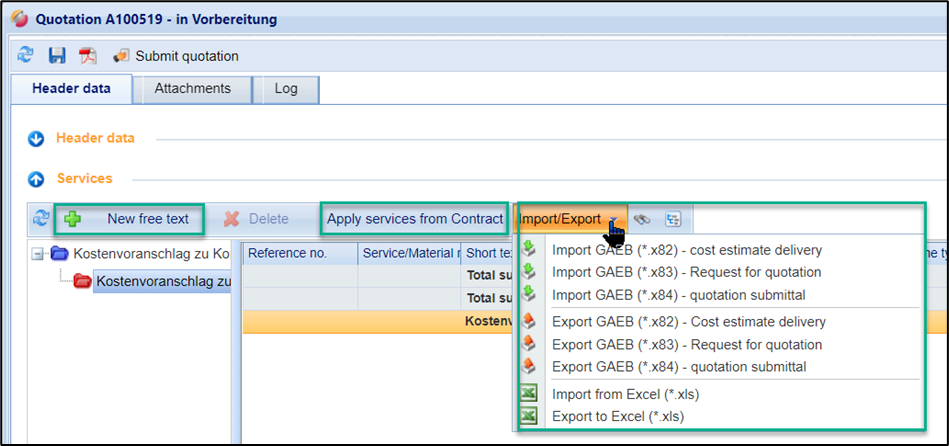The width and height of the screenshot is (949, 446).
Task: Click Apply services from Contract
Action: 415,219
